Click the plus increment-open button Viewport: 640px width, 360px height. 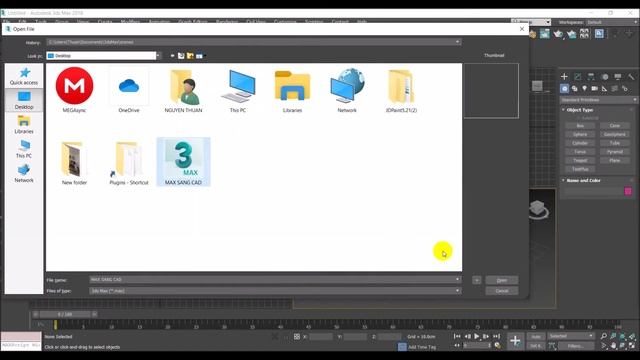[x=476, y=280]
